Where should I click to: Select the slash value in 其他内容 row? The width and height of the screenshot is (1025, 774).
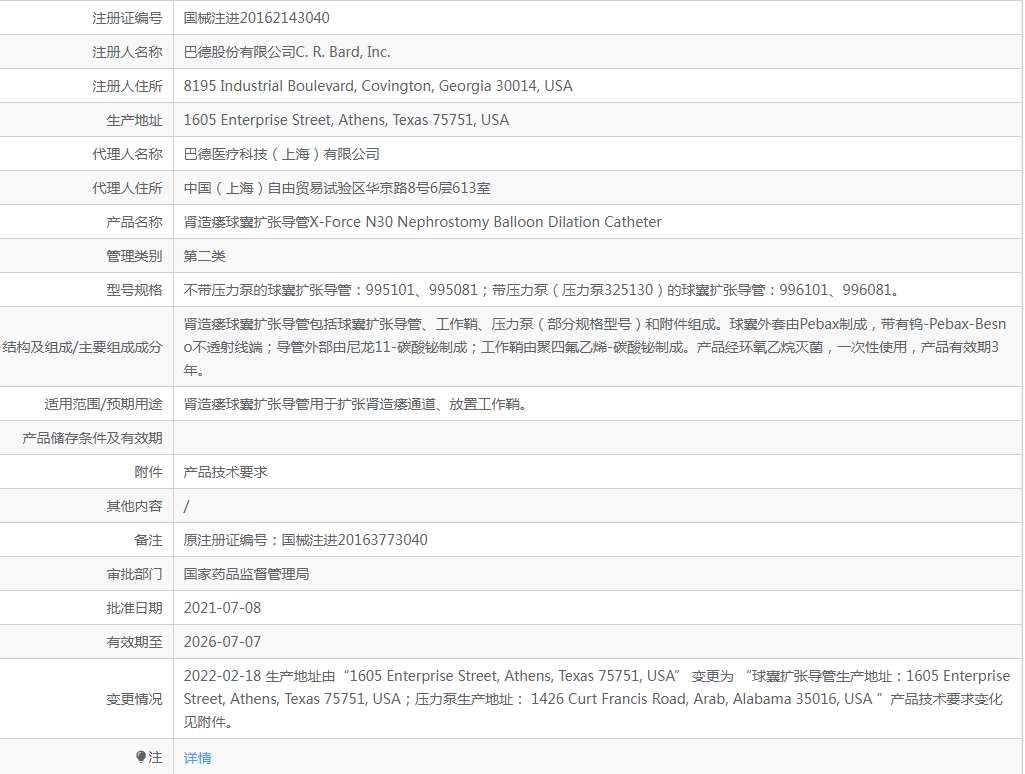pyautogui.click(x=186, y=506)
